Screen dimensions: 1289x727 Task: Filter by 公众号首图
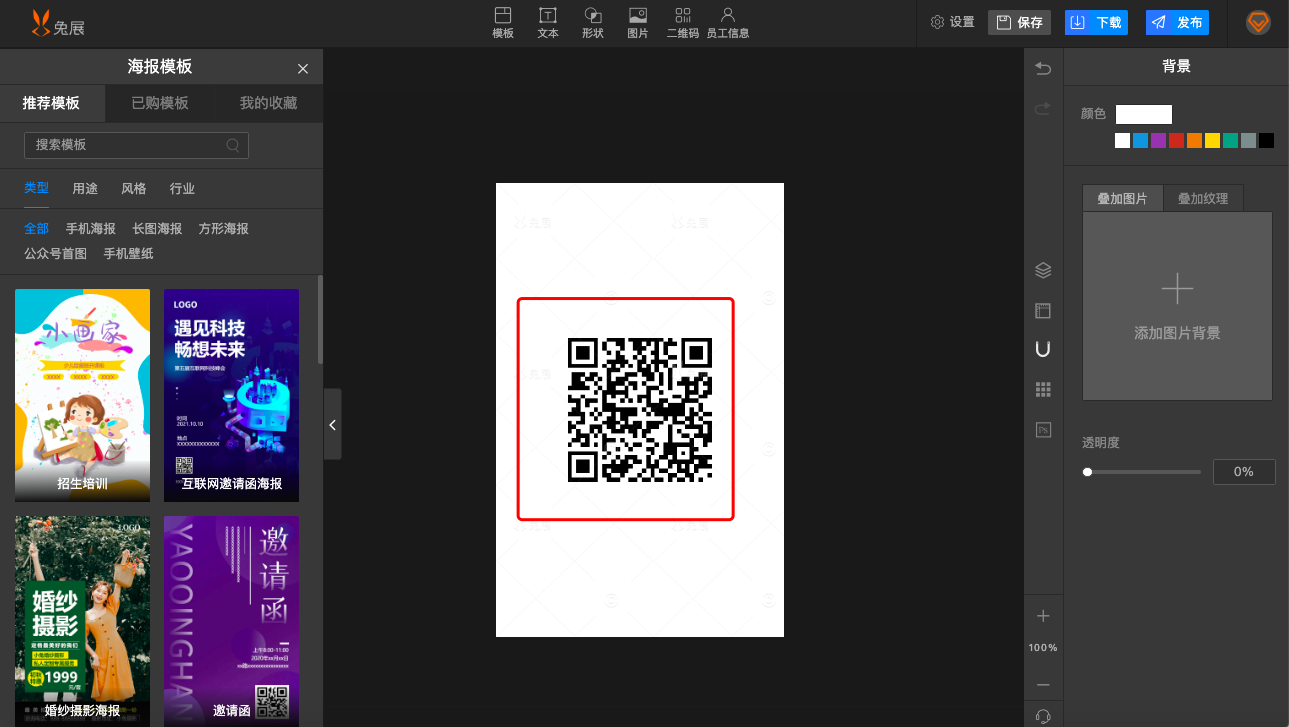(55, 254)
